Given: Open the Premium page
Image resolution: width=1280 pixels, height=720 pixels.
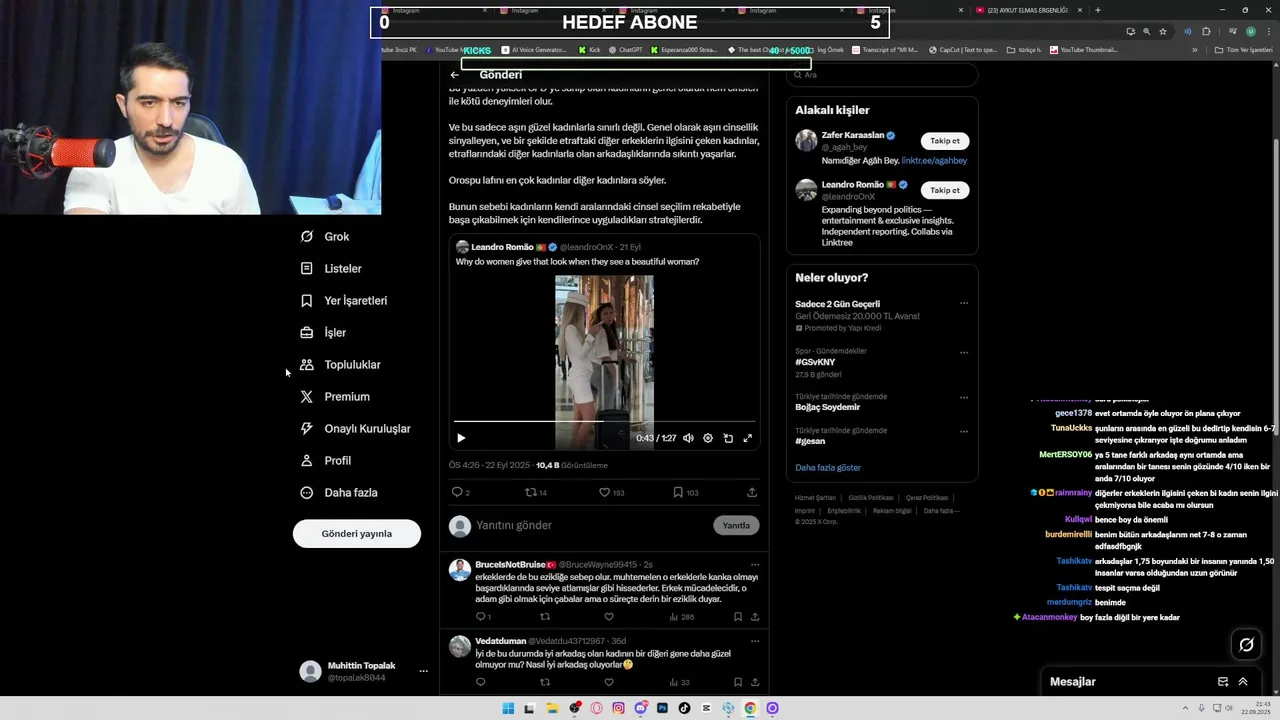Looking at the screenshot, I should pyautogui.click(x=335, y=397).
